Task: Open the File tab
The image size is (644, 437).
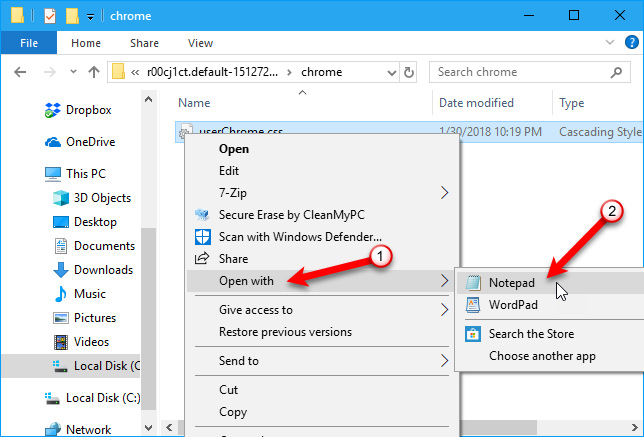Action: coord(28,43)
